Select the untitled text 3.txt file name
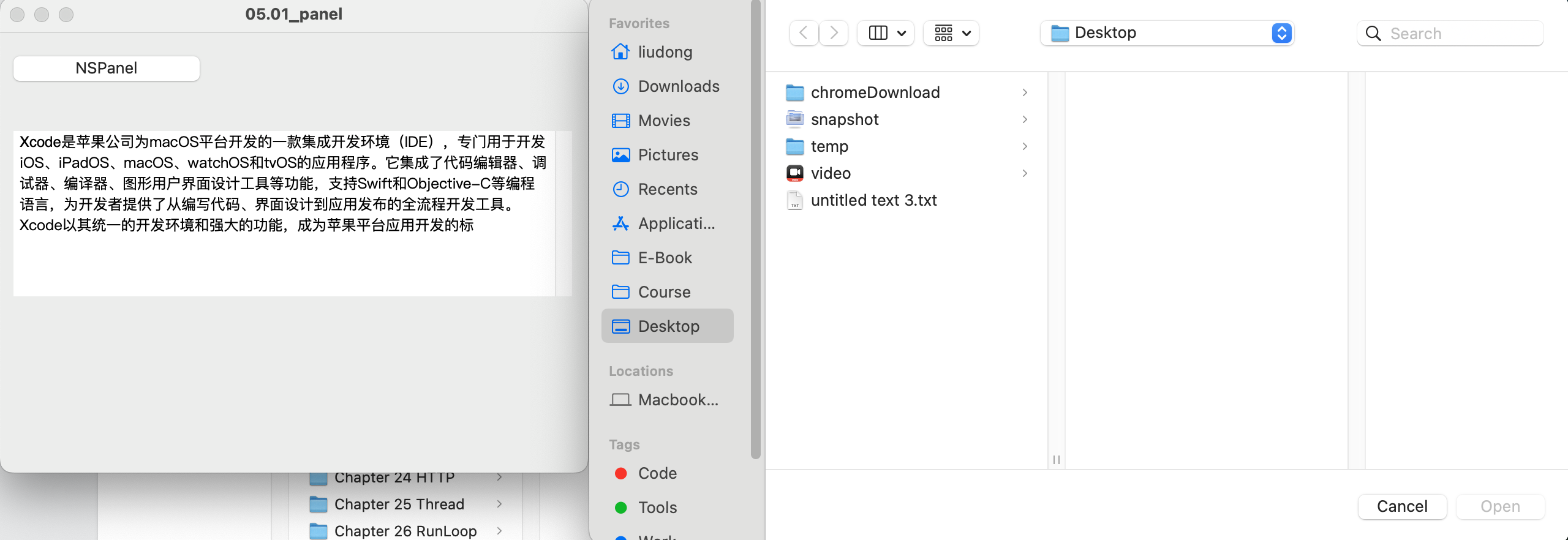 click(874, 200)
